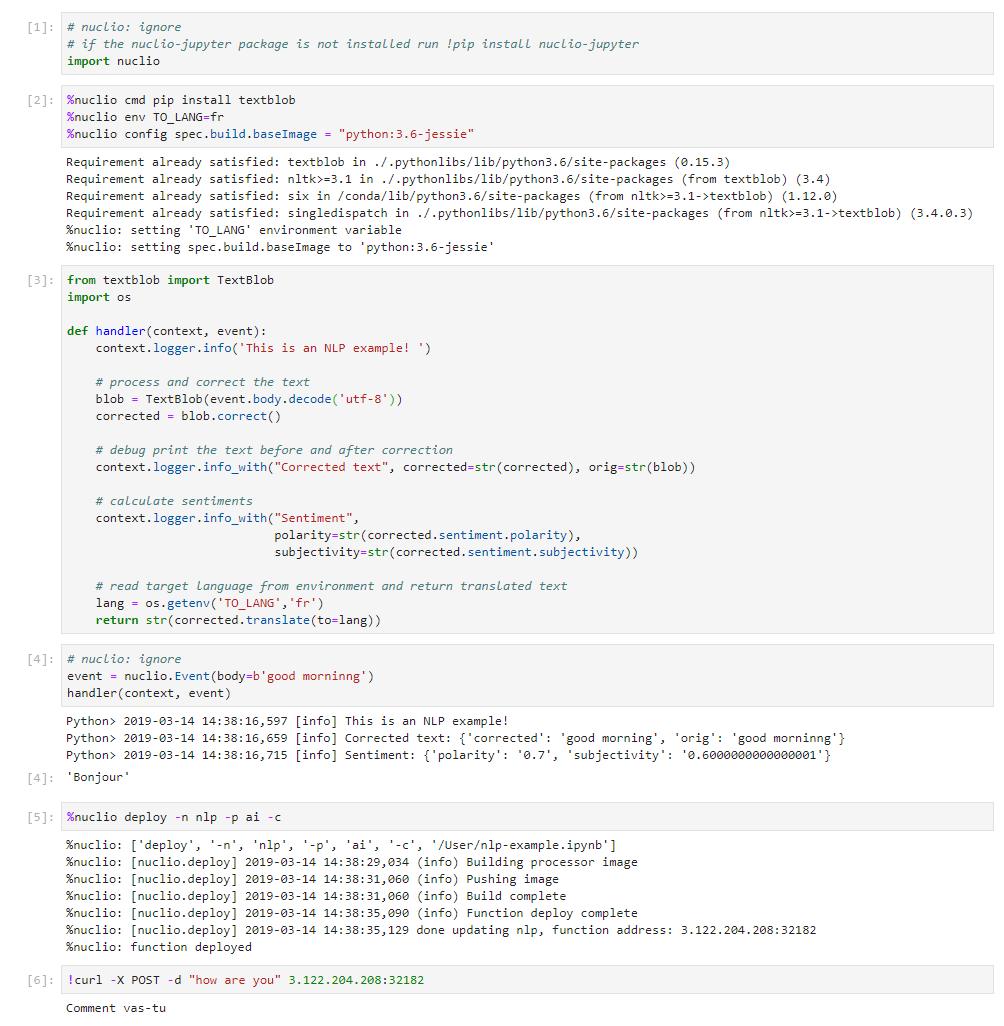Image resolution: width=1004 pixels, height=1026 pixels.
Task: Click cell [1] import nuclio line
Action: 113,61
